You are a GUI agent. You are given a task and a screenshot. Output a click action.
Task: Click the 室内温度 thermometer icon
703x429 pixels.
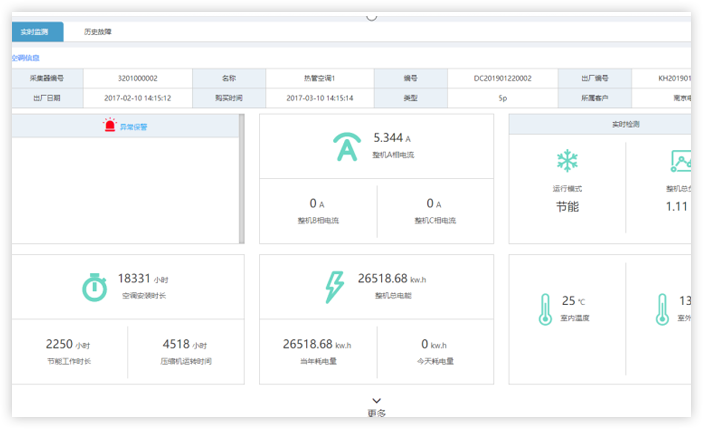(x=544, y=308)
